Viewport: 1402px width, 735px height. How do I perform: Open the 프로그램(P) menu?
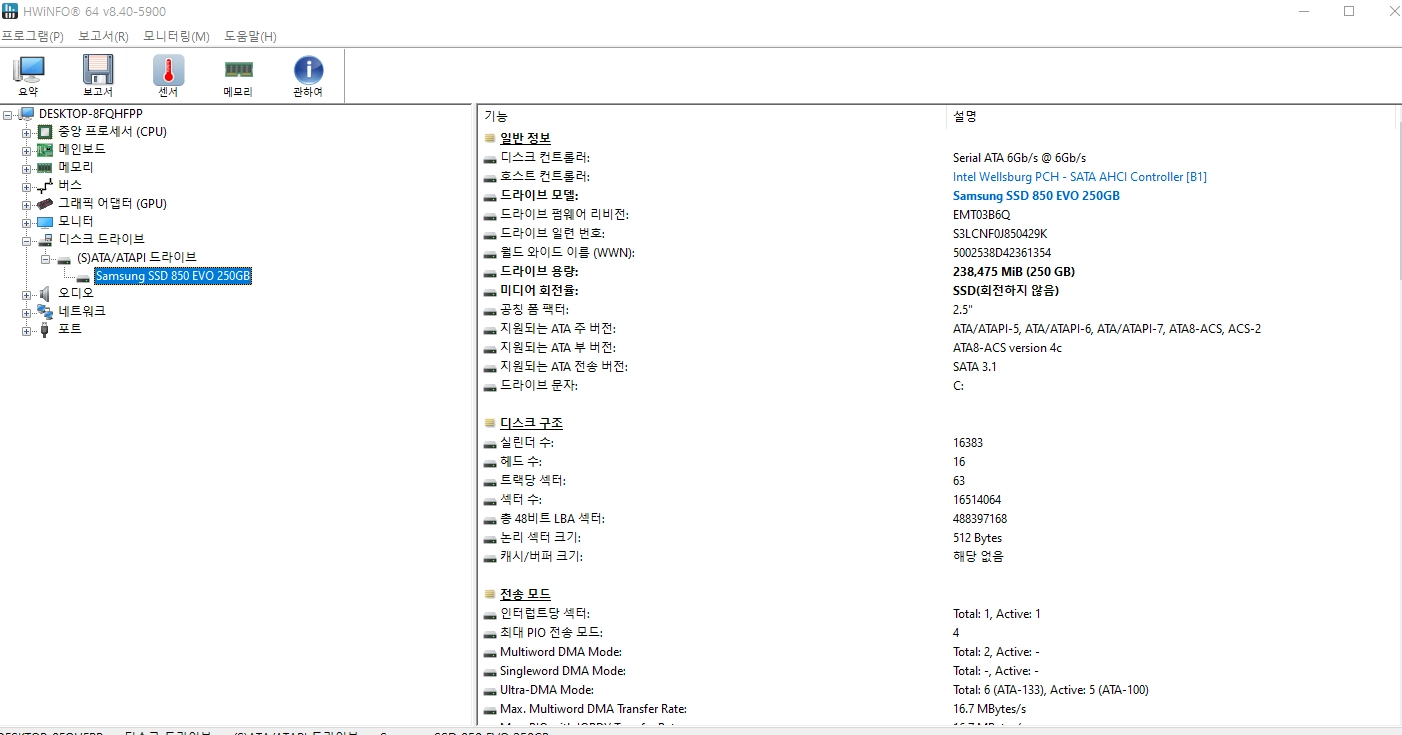click(32, 36)
